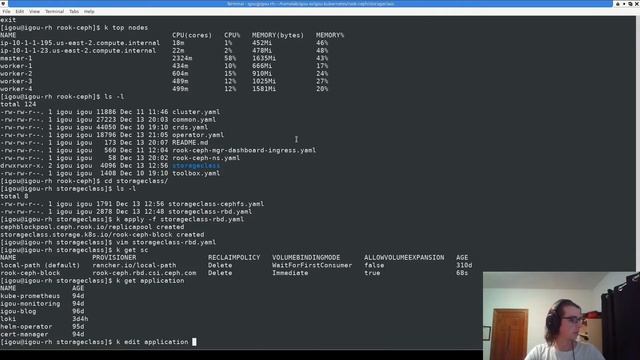Click the PROVISIONER column header
The image size is (640, 360).
(114, 258)
